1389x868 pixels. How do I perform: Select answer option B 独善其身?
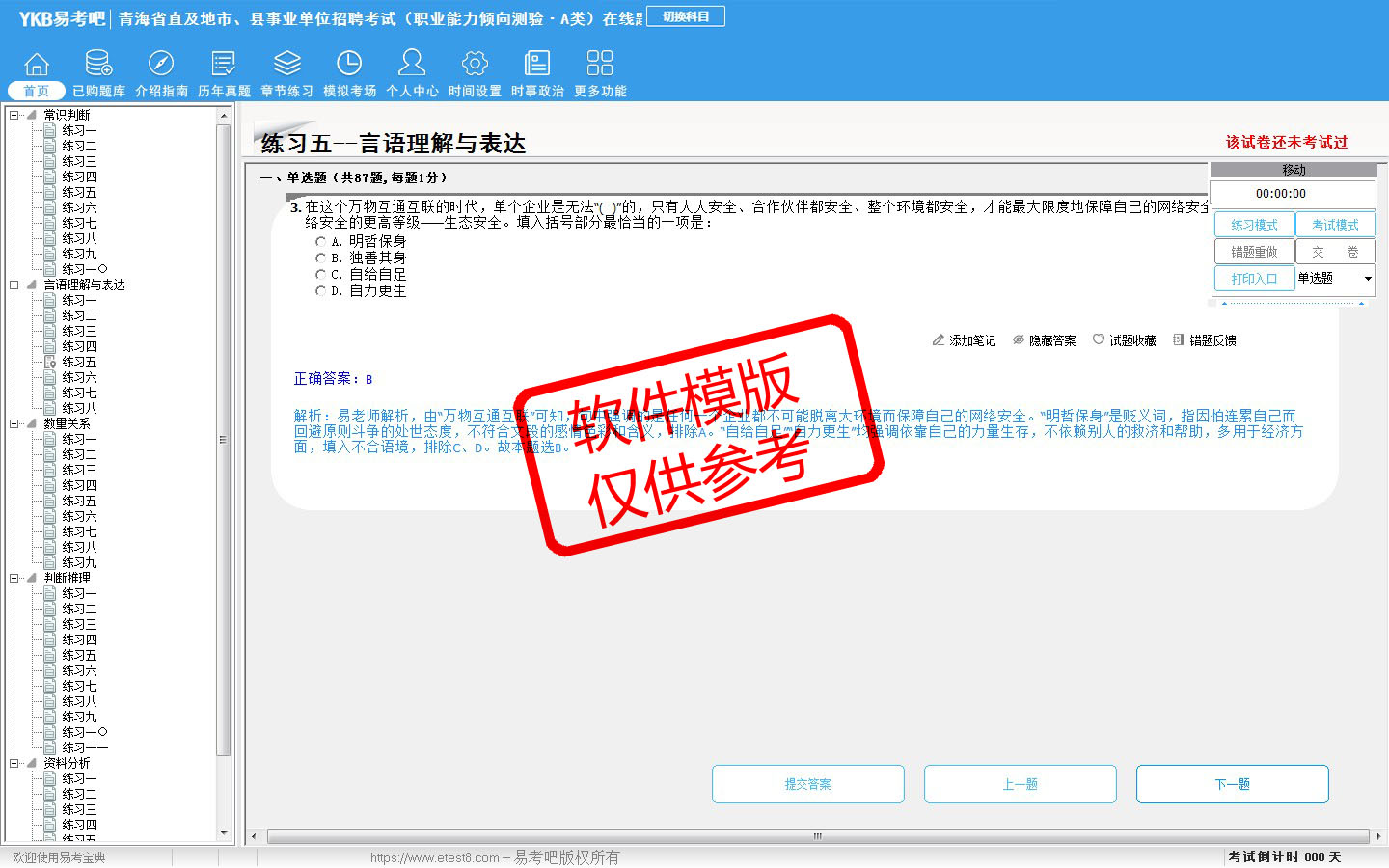click(x=321, y=258)
